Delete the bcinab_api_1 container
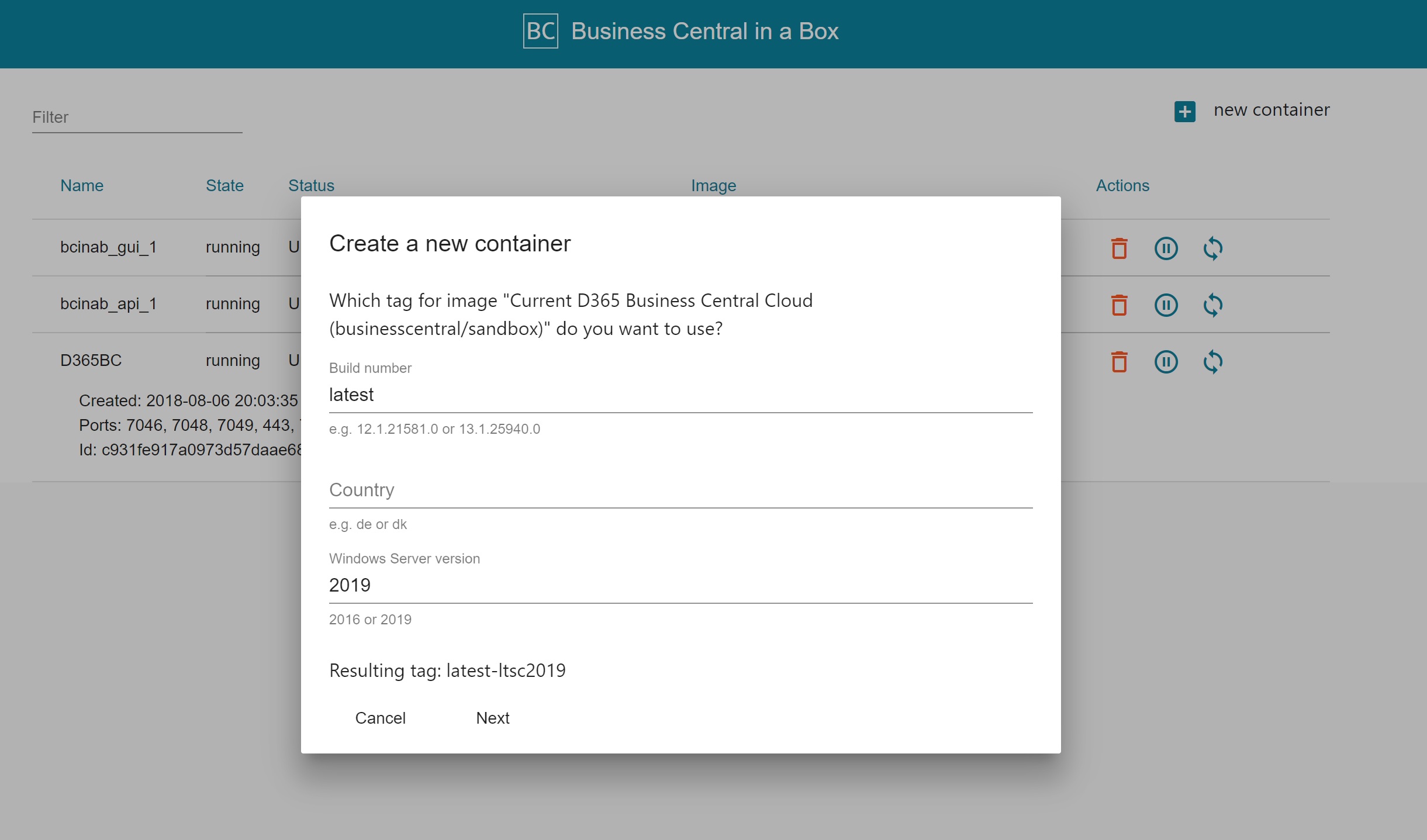 coord(1118,304)
